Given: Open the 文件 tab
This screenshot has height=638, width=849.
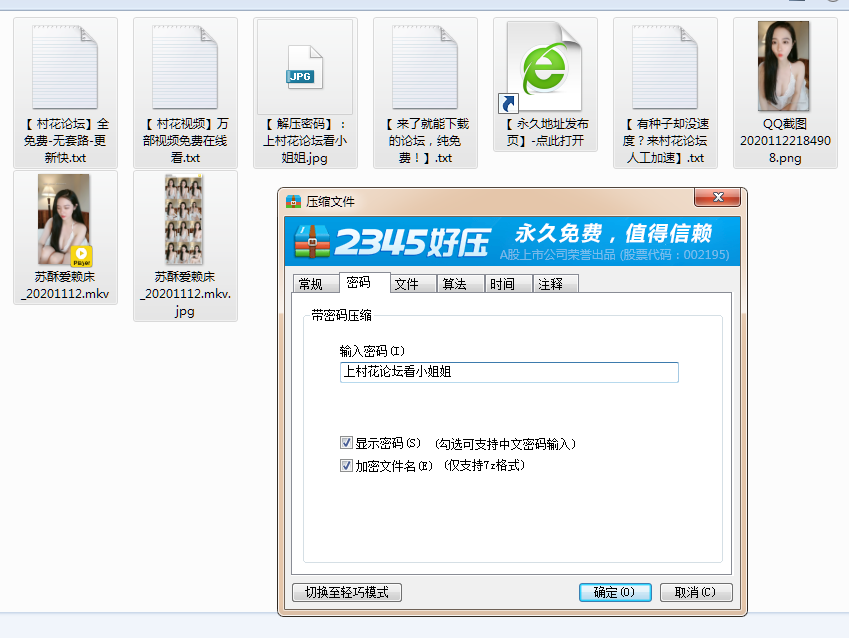Looking at the screenshot, I should coord(407,284).
